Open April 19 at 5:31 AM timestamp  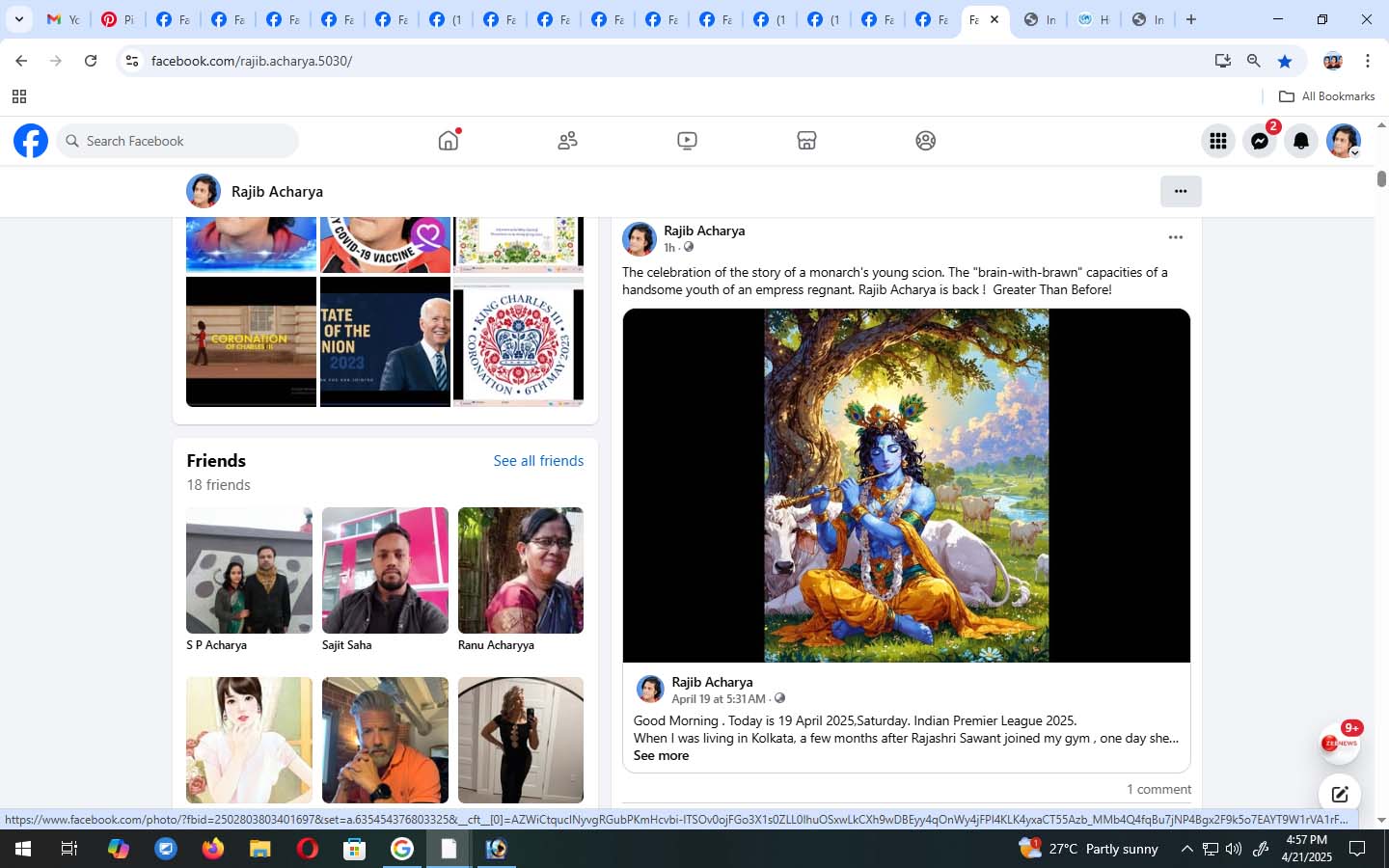tap(719, 699)
